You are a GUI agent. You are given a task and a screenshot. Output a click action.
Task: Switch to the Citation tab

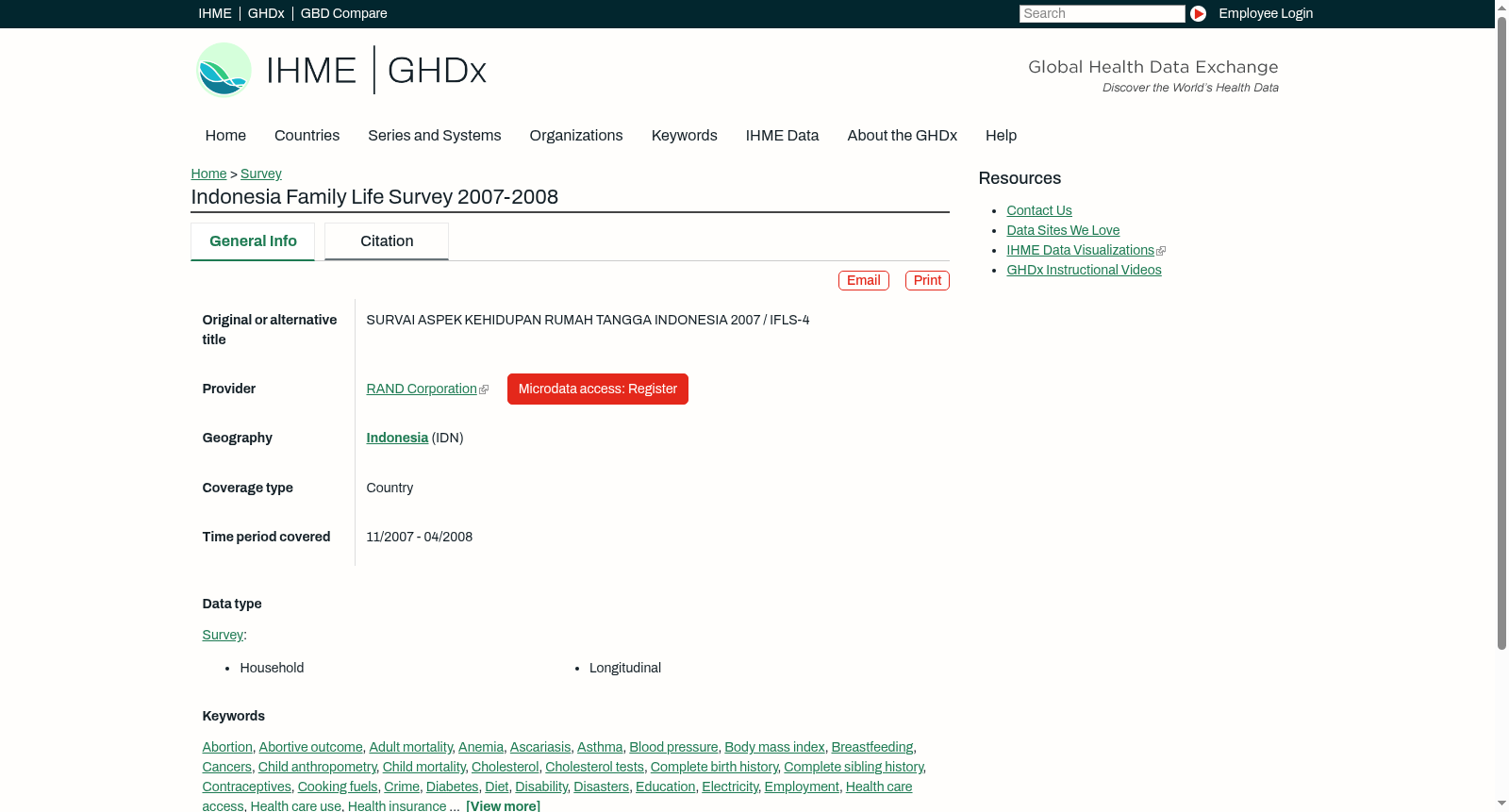click(387, 241)
